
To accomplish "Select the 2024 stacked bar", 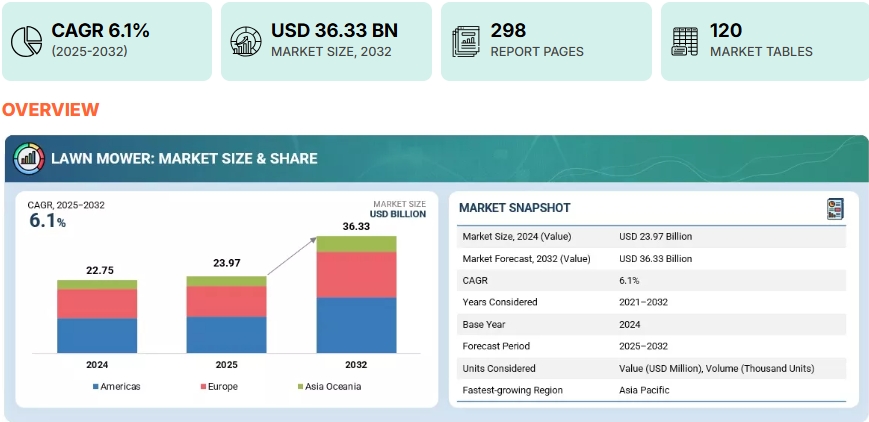I will pos(97,320).
